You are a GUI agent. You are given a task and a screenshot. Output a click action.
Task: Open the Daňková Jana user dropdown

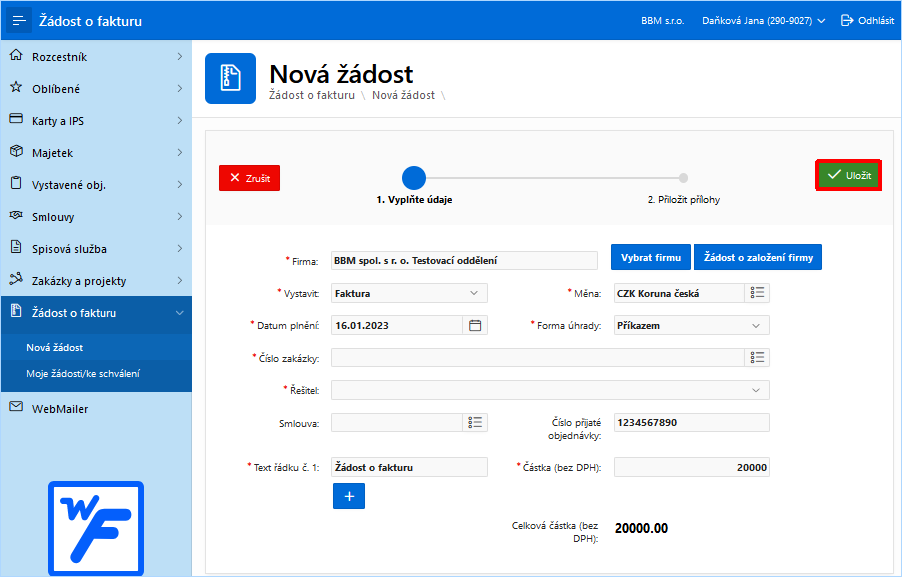[763, 21]
